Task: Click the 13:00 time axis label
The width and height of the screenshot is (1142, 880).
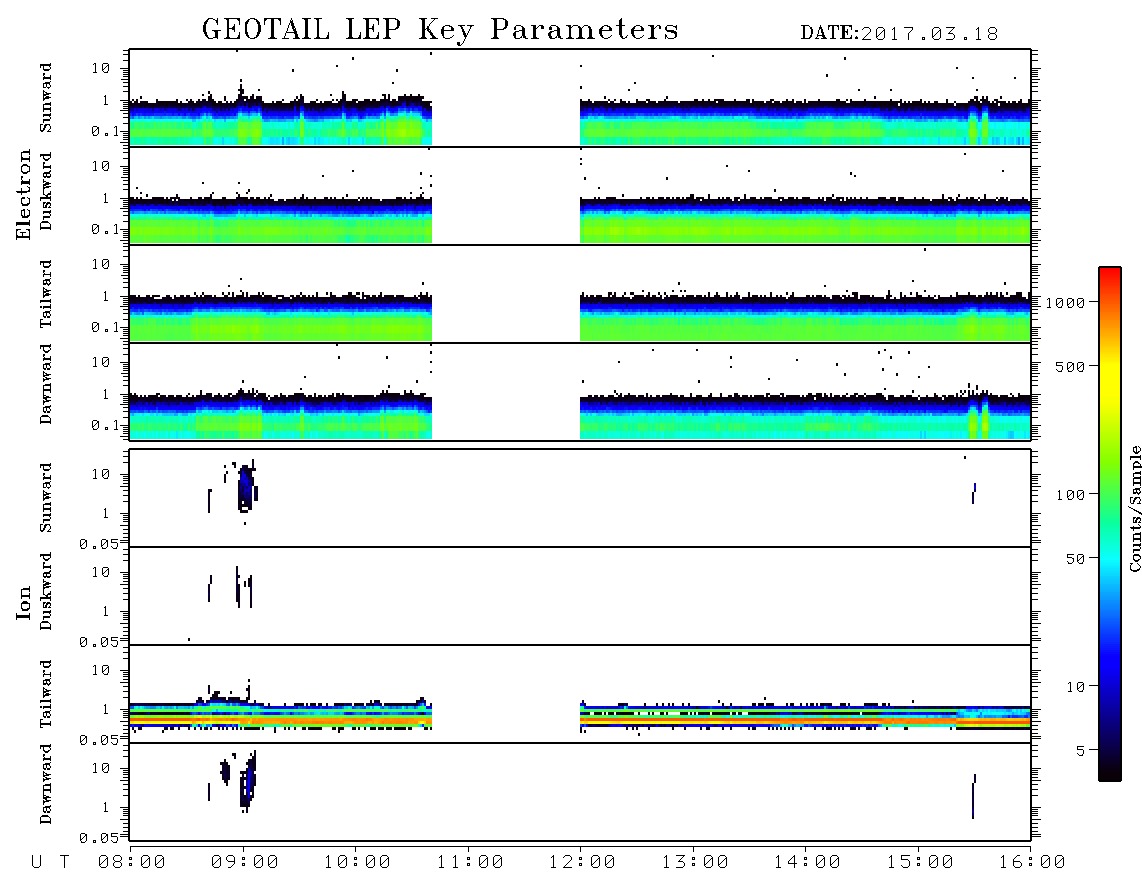Action: [x=695, y=863]
